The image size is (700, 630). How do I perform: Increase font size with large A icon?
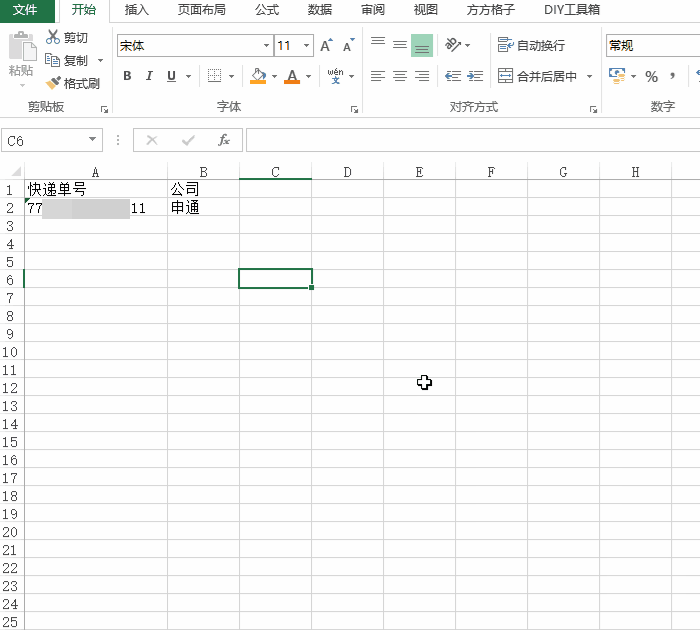click(x=326, y=46)
